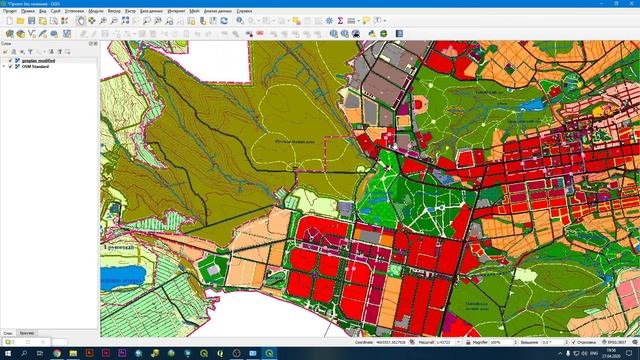The height and width of the screenshot is (360, 640).
Task: Click the EPSG:3857 CRS button
Action: (613, 342)
